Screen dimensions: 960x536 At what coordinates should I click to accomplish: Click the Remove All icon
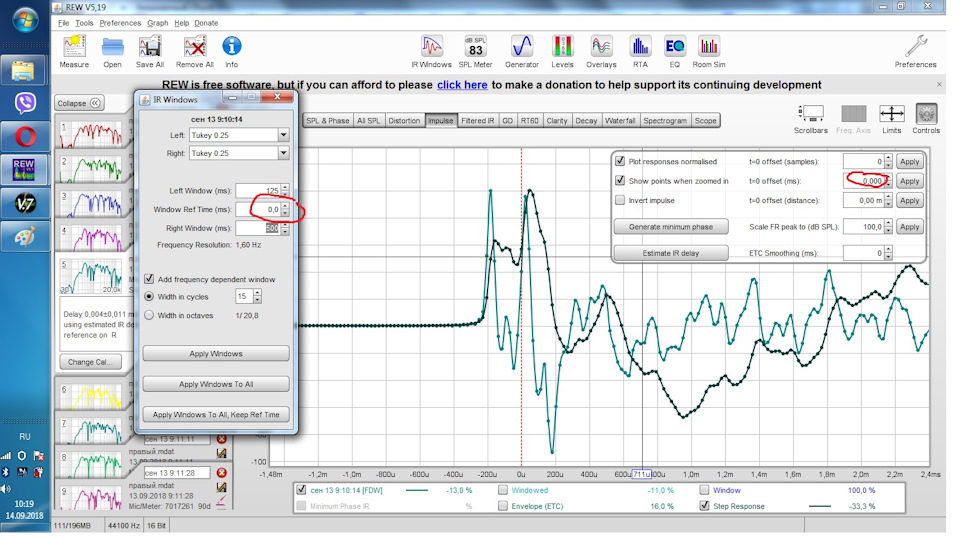click(195, 47)
